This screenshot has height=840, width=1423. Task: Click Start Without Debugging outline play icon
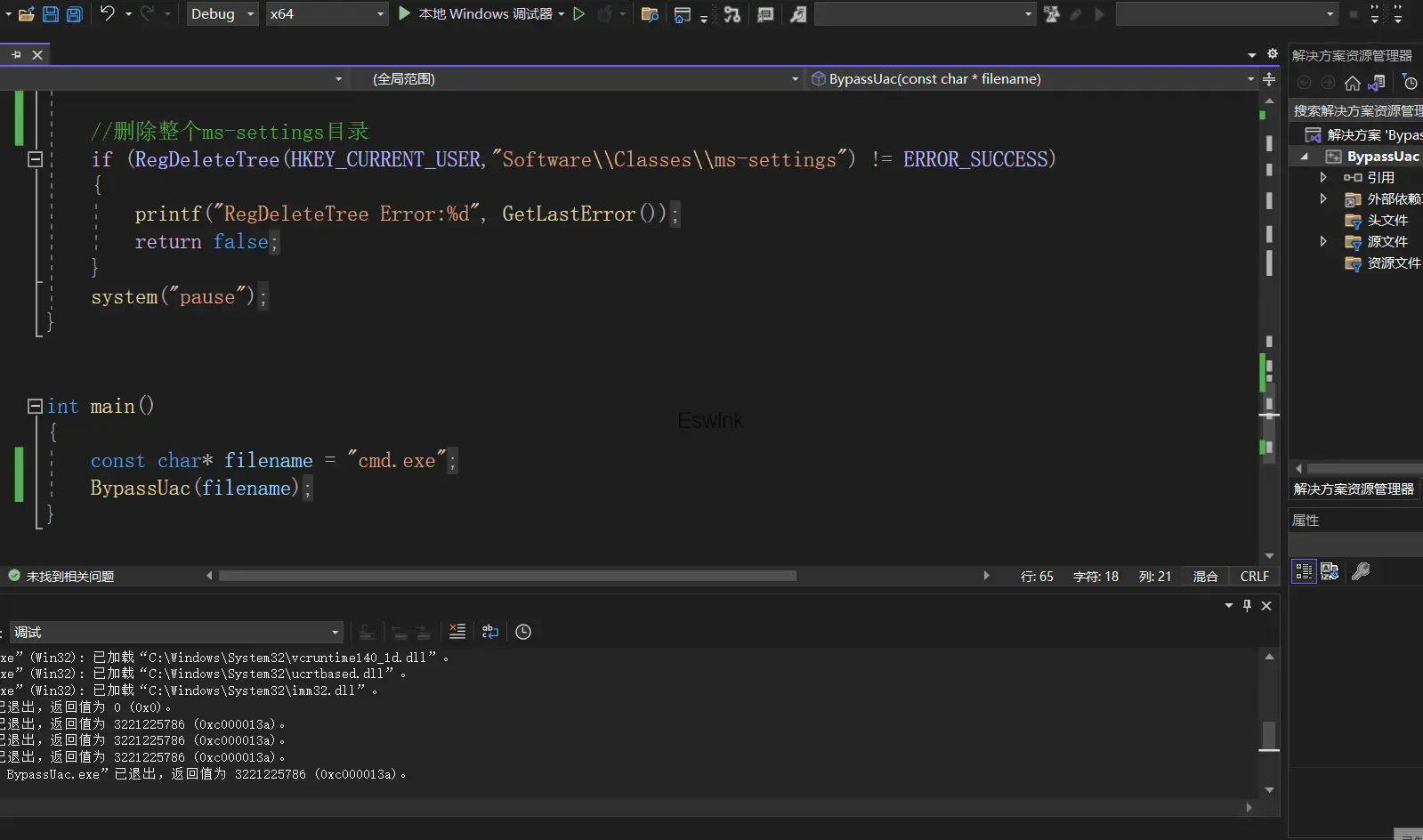point(579,14)
